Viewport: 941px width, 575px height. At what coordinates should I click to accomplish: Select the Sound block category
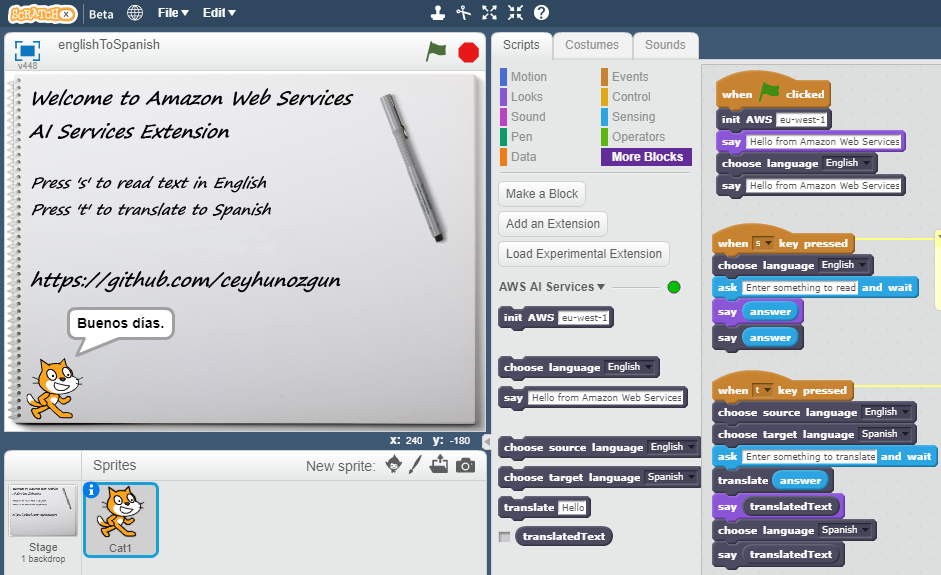click(528, 116)
